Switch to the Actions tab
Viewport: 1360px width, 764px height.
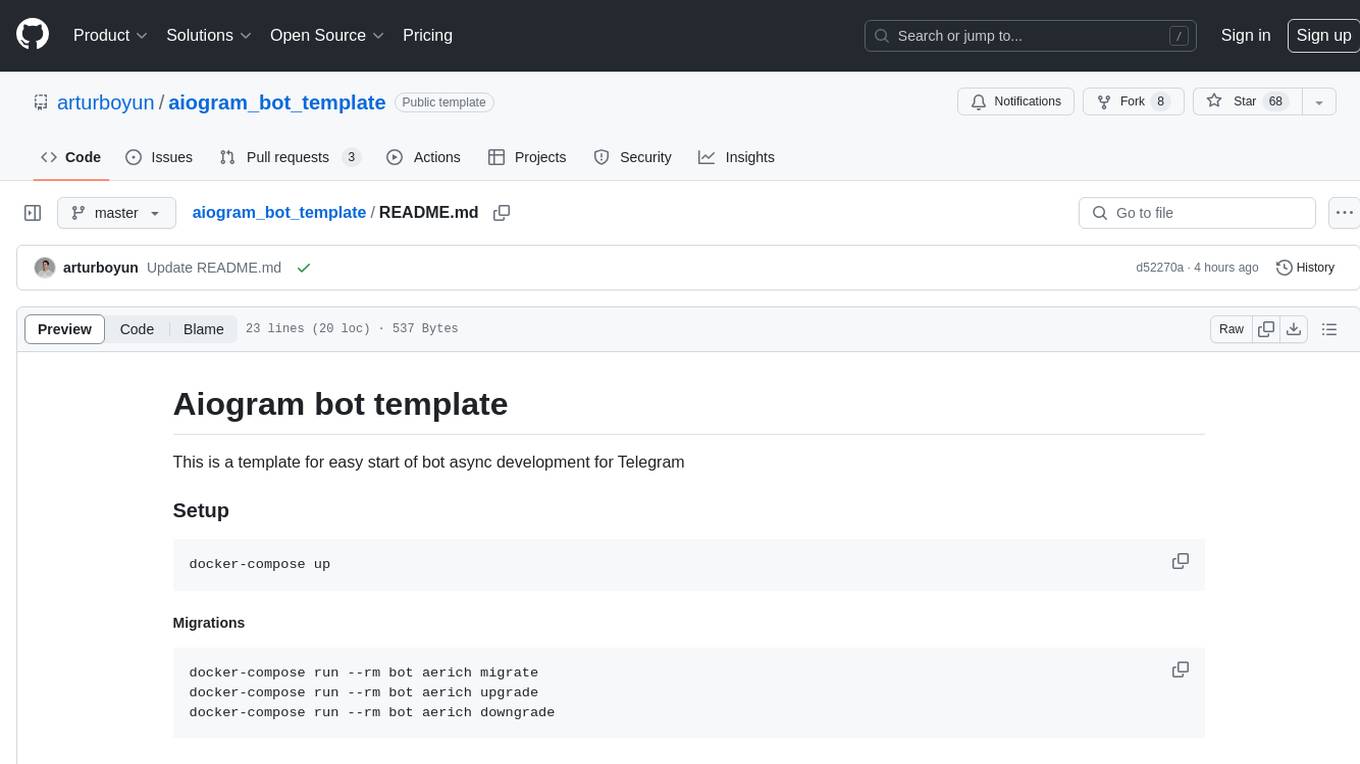[x=423, y=157]
